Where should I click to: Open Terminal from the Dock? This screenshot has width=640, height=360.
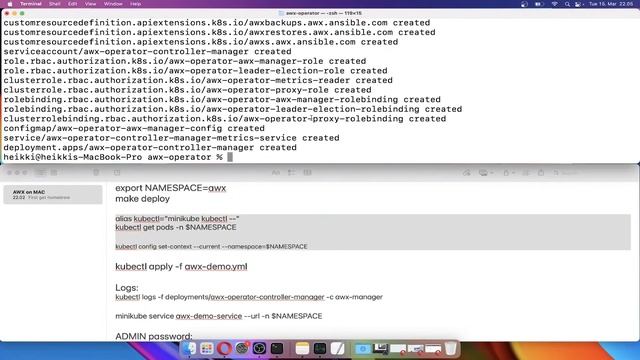click(277, 348)
